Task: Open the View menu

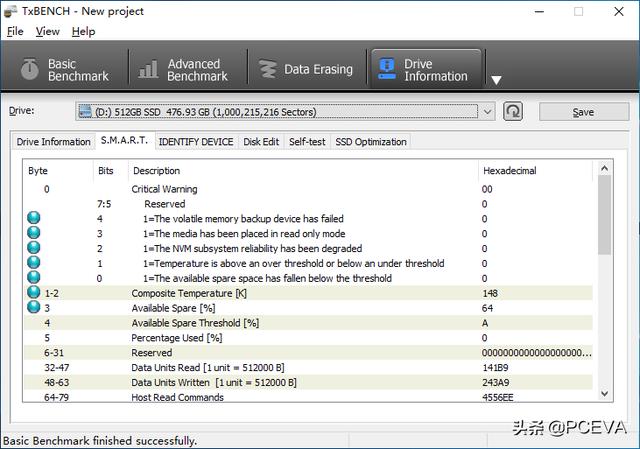Action: 47,31
